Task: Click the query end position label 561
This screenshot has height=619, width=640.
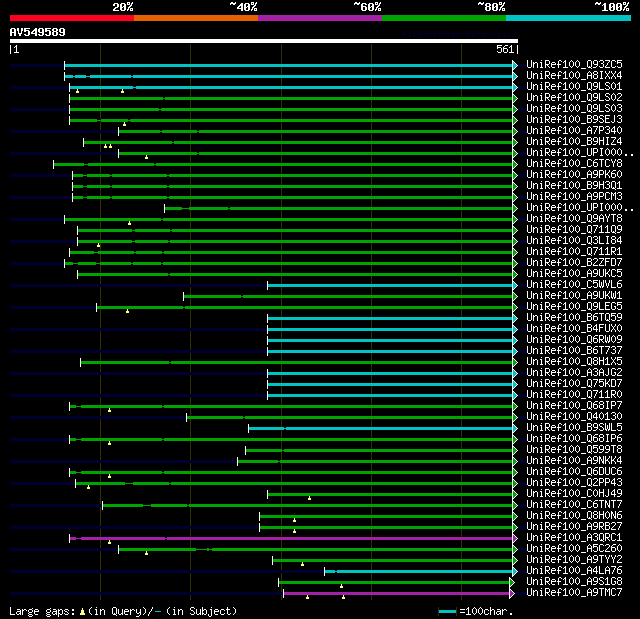Action: pyautogui.click(x=505, y=49)
